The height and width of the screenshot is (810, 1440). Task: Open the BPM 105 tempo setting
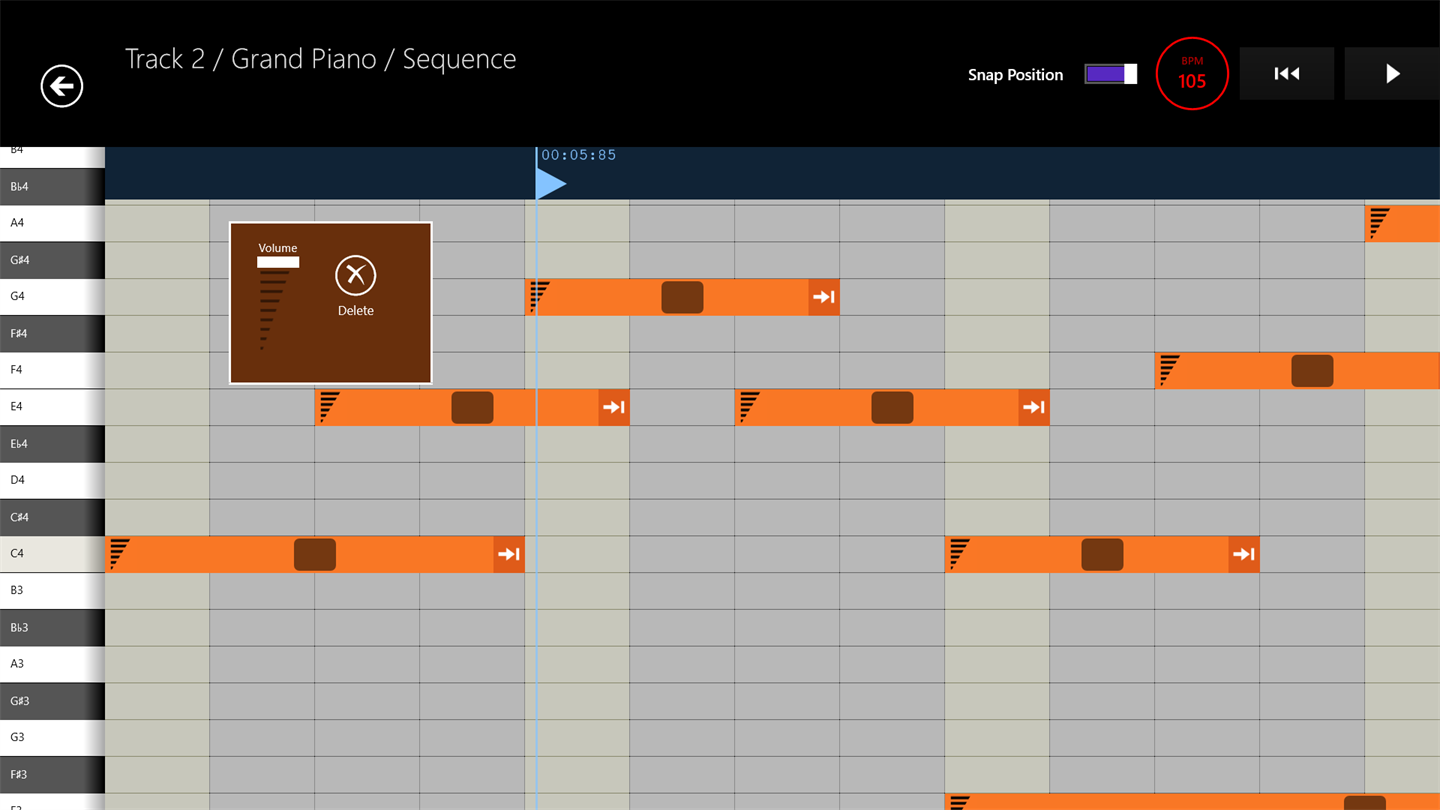(x=1191, y=74)
